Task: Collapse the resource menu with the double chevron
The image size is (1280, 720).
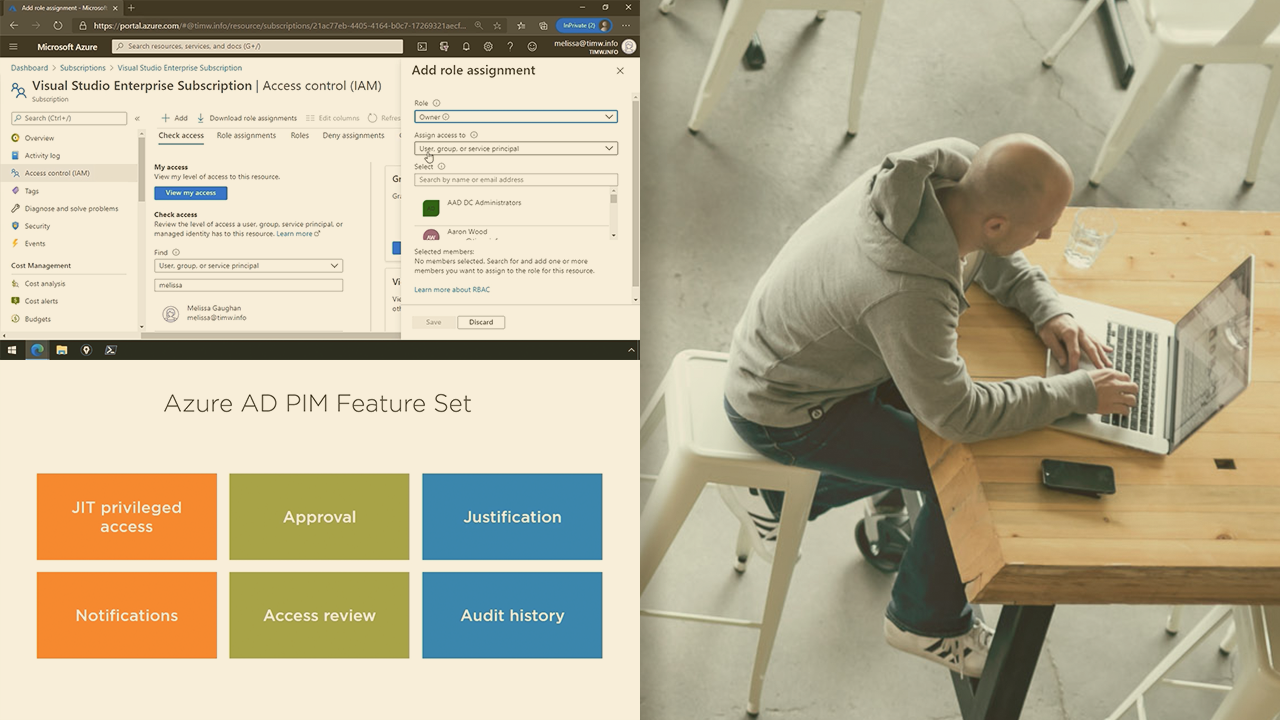Action: [x=137, y=118]
